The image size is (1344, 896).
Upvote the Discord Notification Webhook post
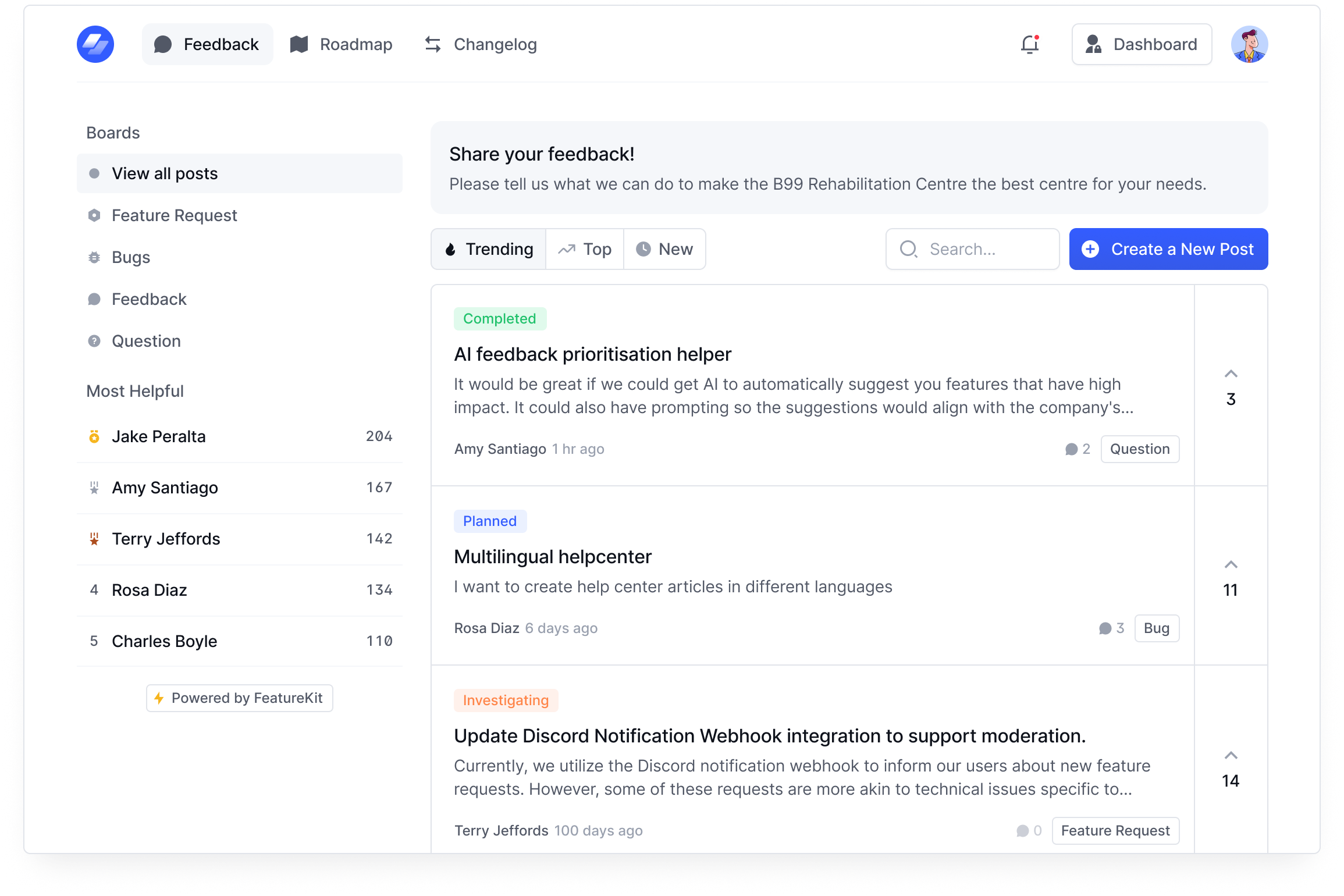click(1231, 756)
